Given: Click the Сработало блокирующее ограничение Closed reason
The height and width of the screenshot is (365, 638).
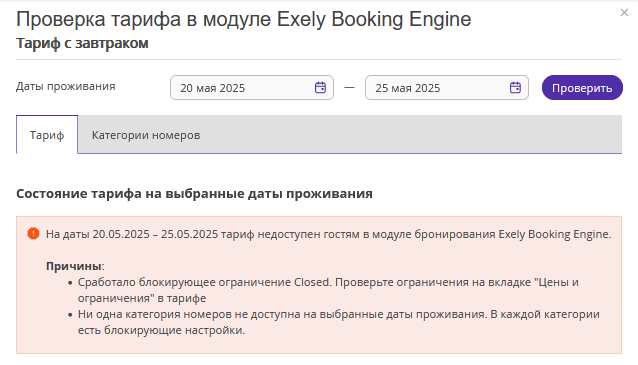Looking at the screenshot, I should click(328, 290).
